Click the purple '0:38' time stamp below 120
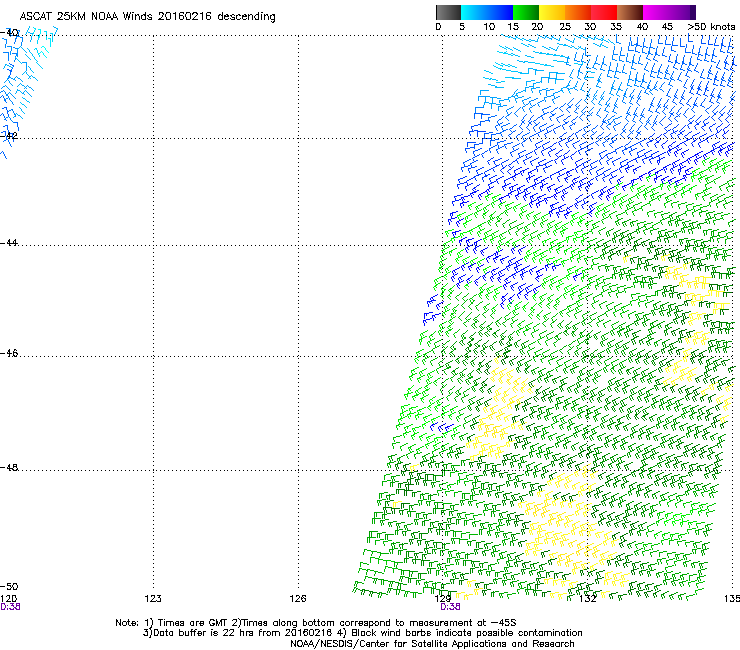Viewport: 740px width, 650px height. (x=10, y=607)
